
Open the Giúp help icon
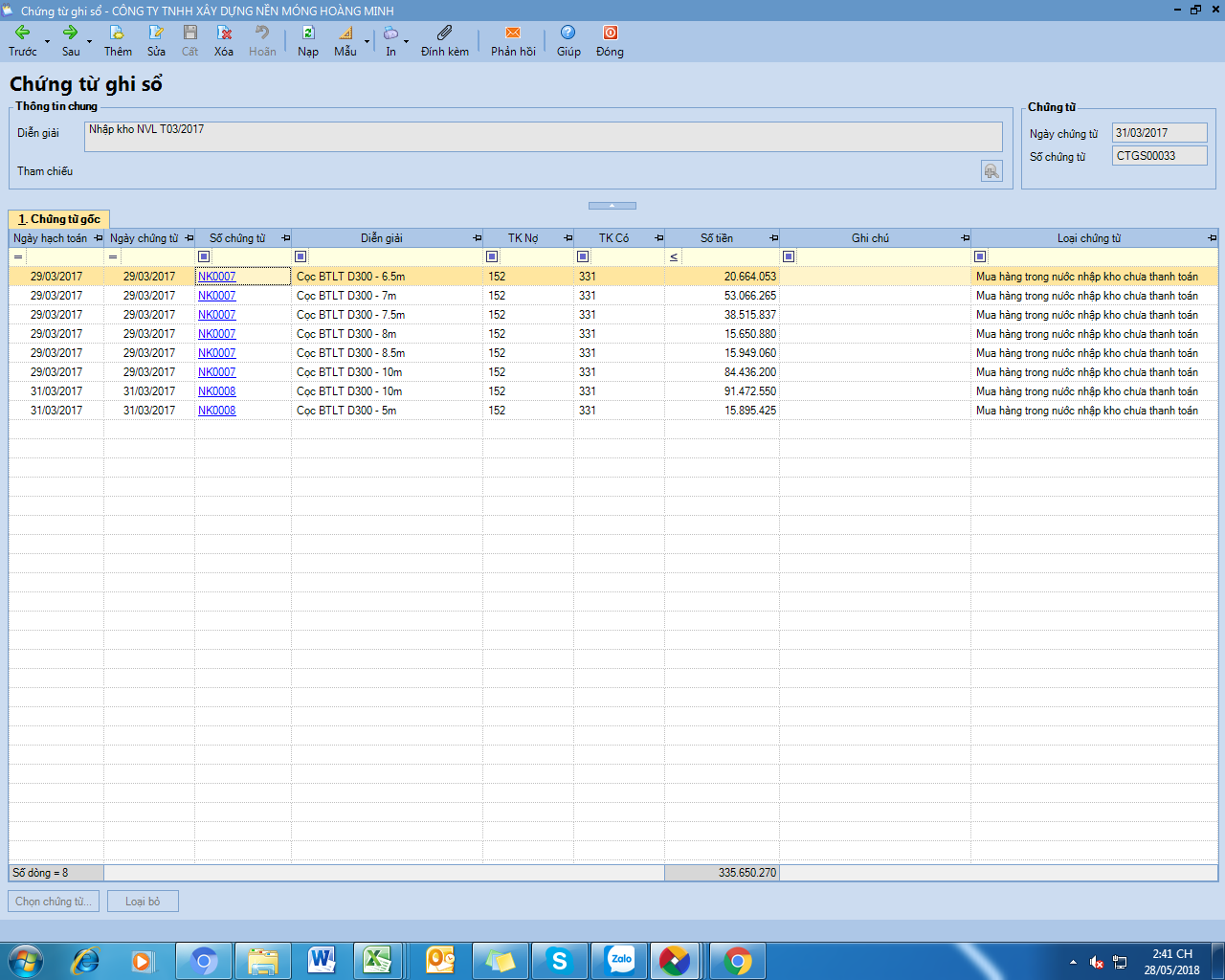coord(568,33)
